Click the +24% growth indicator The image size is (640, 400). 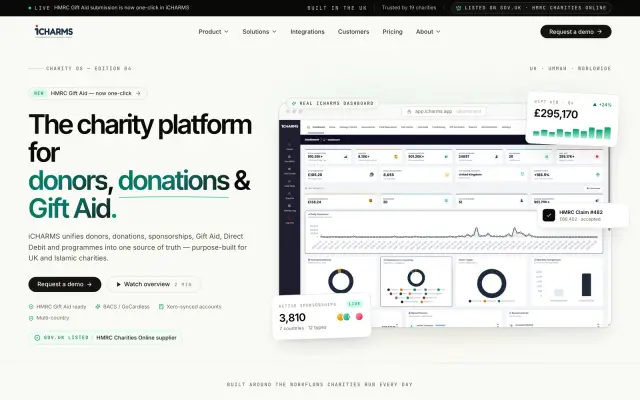click(602, 105)
